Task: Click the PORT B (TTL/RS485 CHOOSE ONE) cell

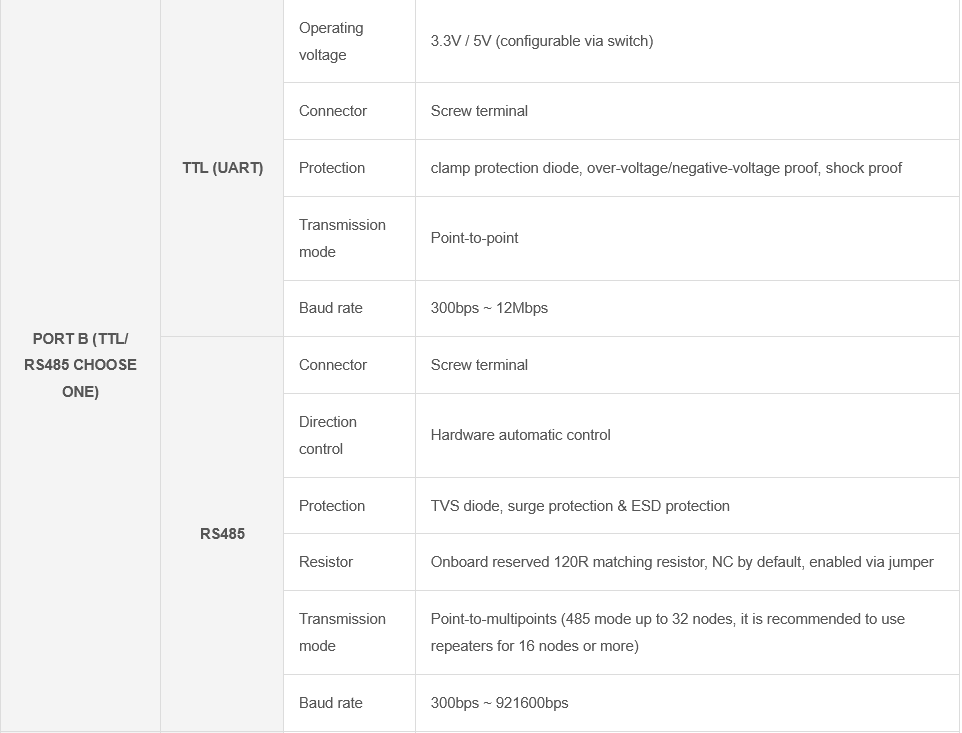Action: point(80,365)
